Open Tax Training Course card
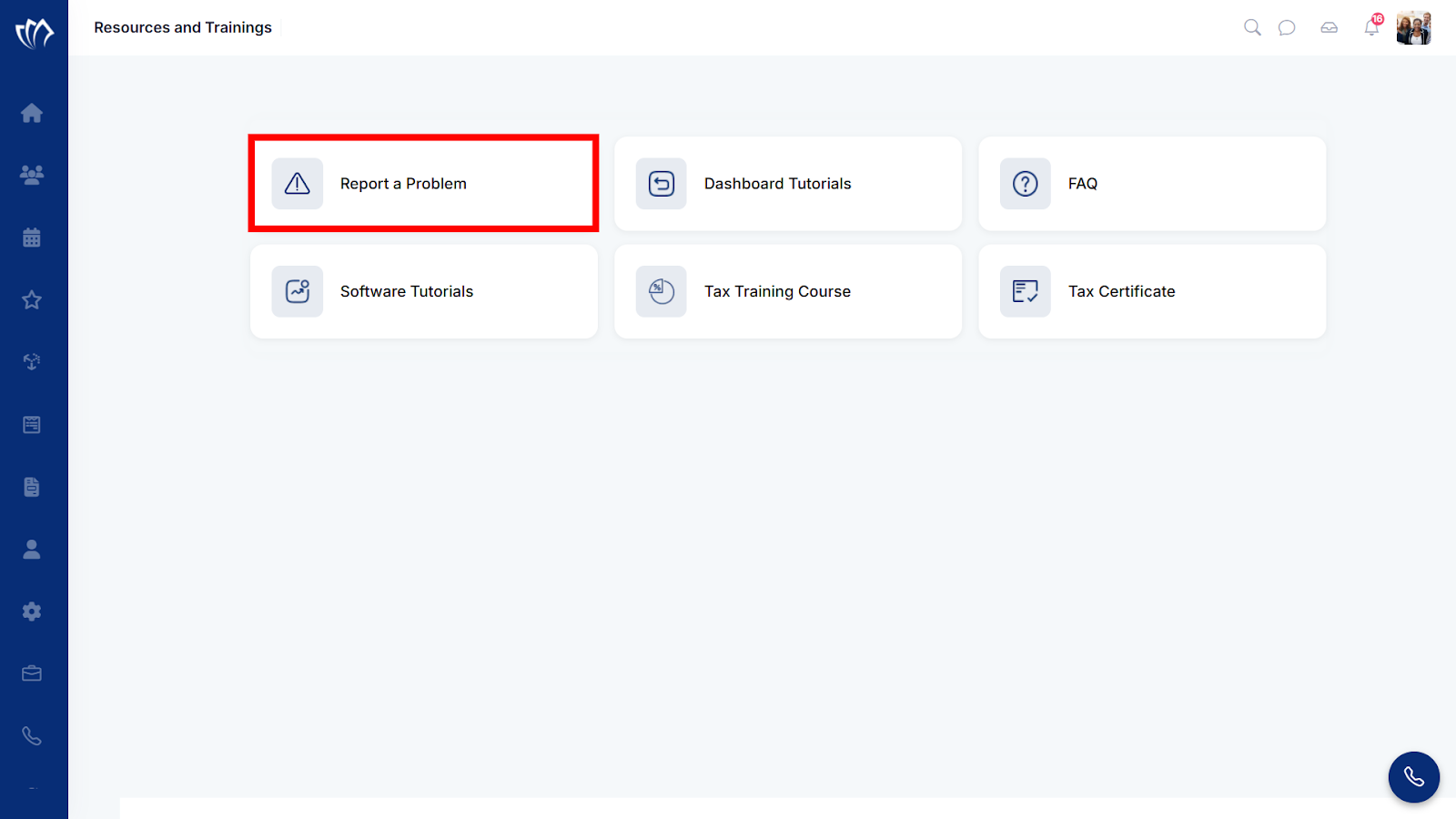The width and height of the screenshot is (1456, 819). point(788,291)
